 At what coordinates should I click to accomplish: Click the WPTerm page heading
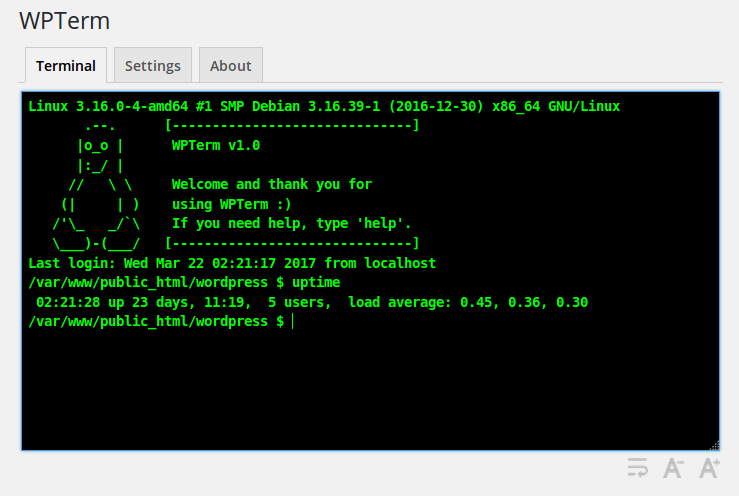tap(65, 21)
